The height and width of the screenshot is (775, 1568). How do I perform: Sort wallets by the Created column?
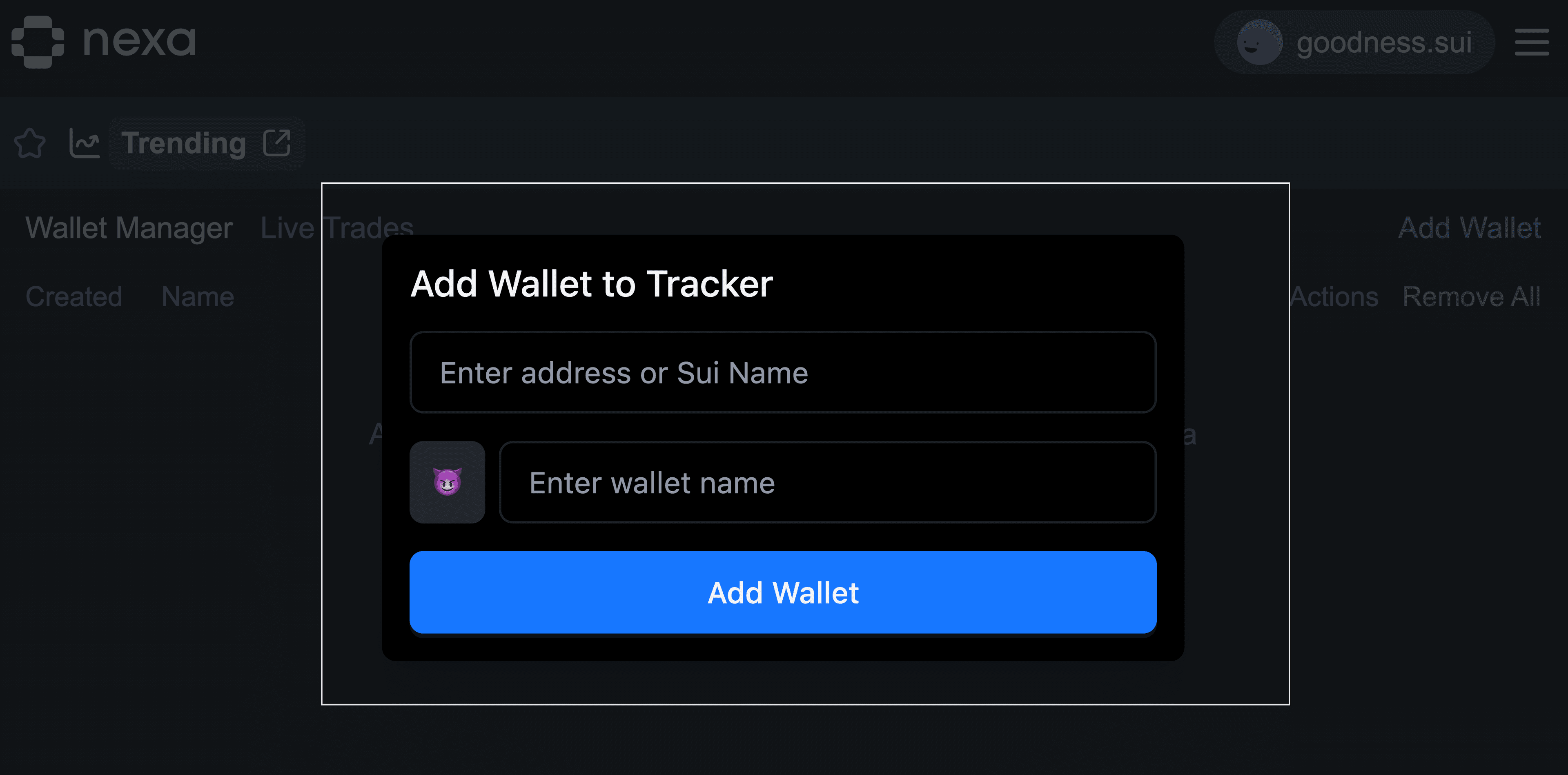[x=73, y=297]
